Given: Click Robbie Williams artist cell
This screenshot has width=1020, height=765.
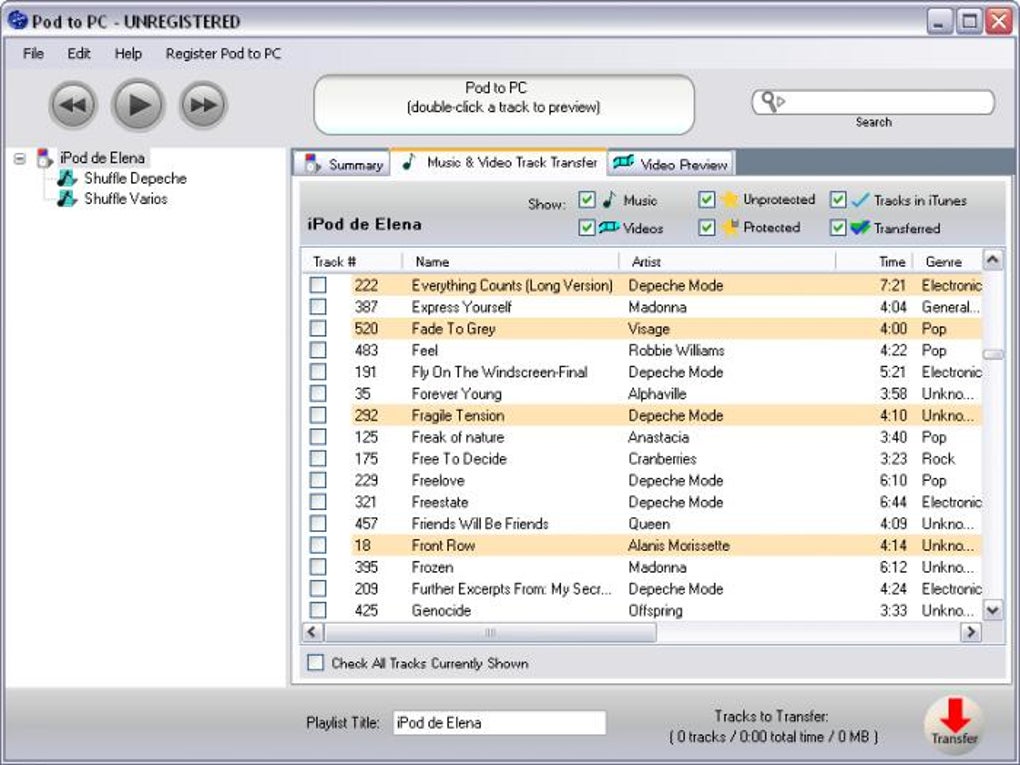Looking at the screenshot, I should coord(676,350).
